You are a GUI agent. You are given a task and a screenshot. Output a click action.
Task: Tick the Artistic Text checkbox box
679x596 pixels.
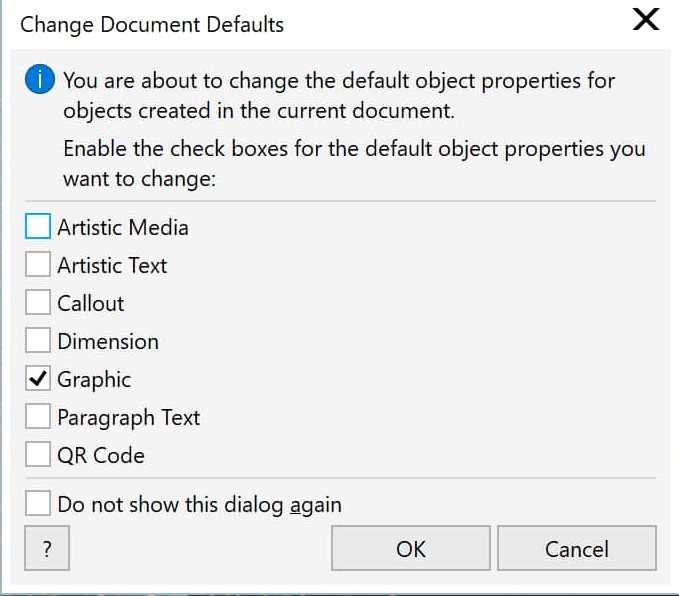[38, 264]
